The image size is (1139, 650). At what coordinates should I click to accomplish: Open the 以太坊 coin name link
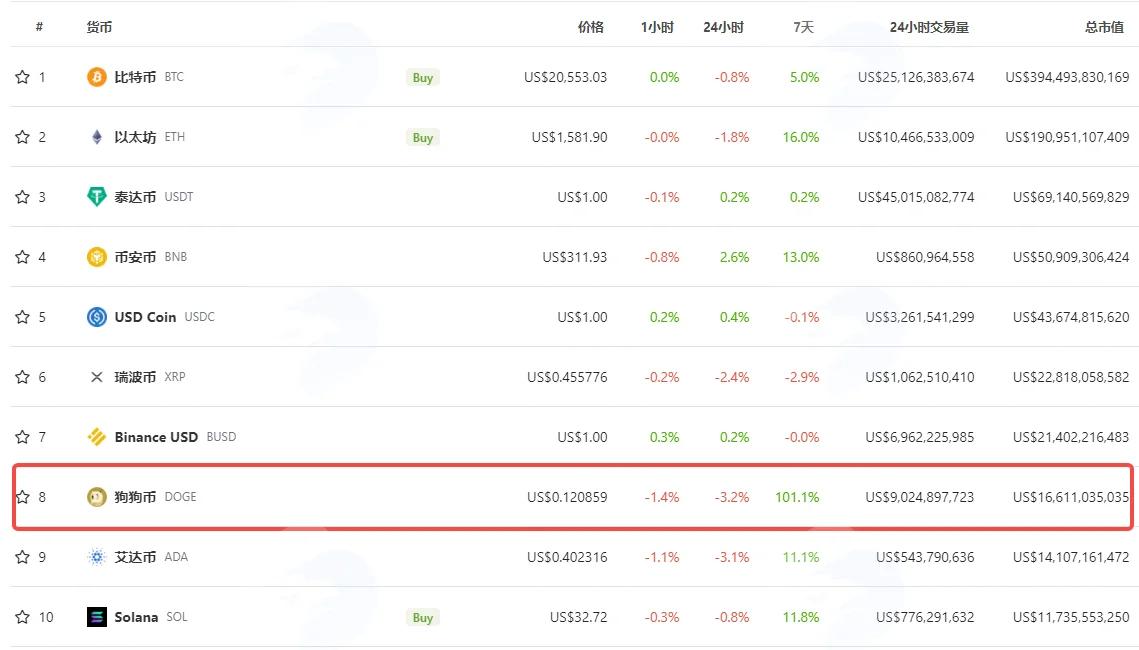(135, 137)
